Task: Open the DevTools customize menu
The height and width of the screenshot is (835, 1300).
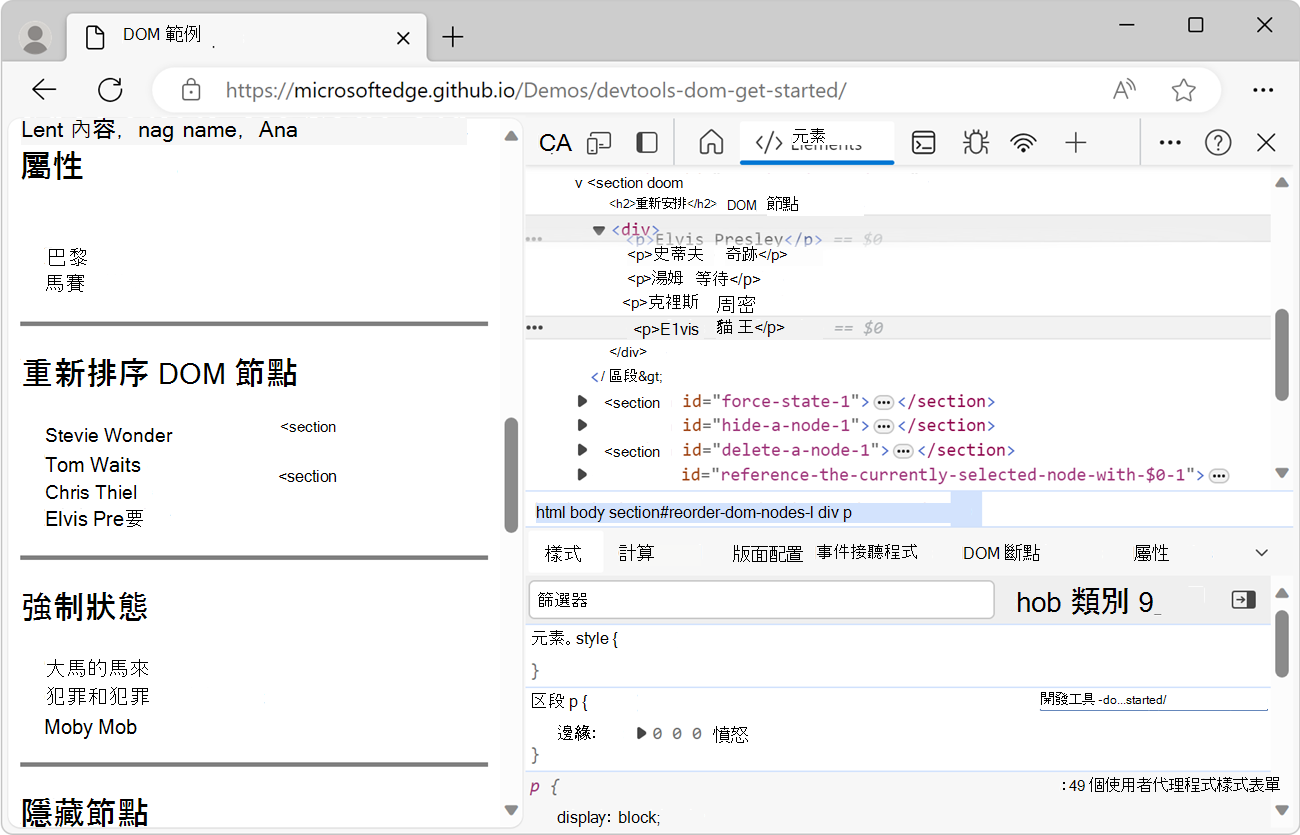Action: pyautogui.click(x=1170, y=143)
